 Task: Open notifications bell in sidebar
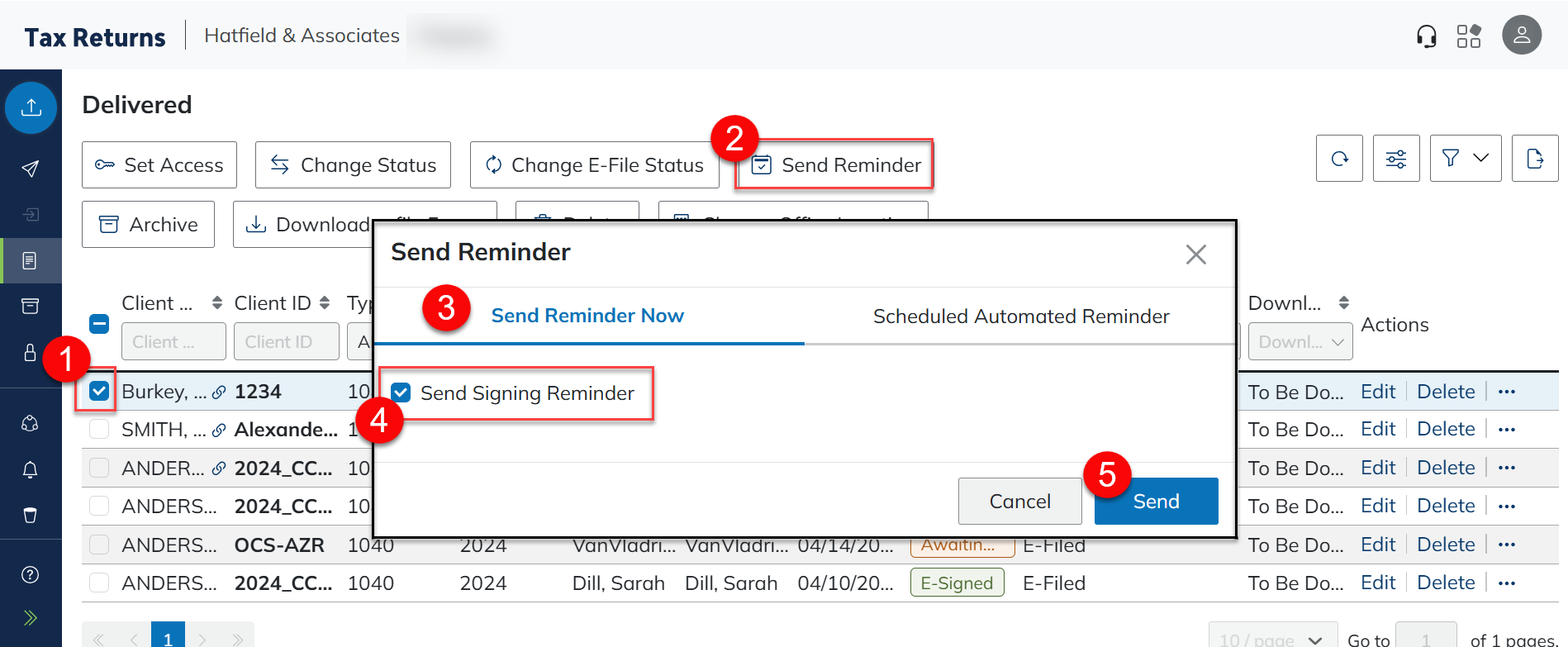click(31, 469)
